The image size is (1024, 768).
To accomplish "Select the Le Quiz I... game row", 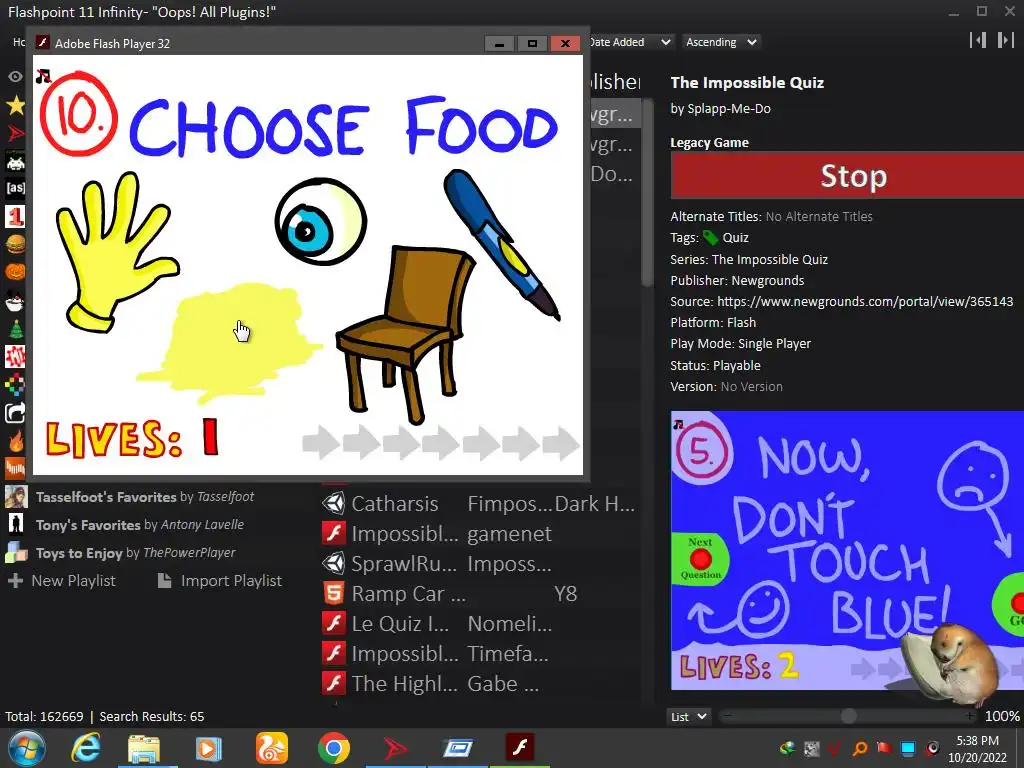I will point(479,624).
